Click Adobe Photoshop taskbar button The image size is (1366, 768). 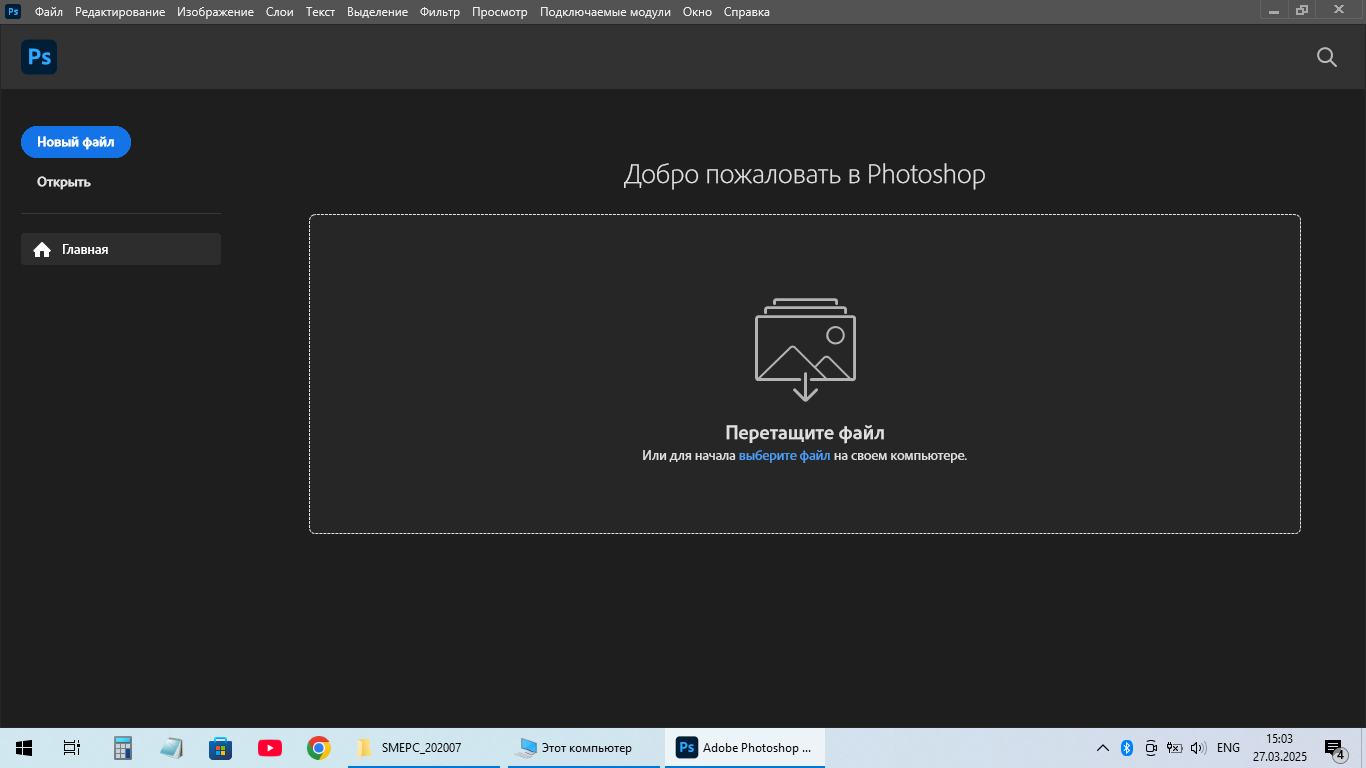coord(745,748)
